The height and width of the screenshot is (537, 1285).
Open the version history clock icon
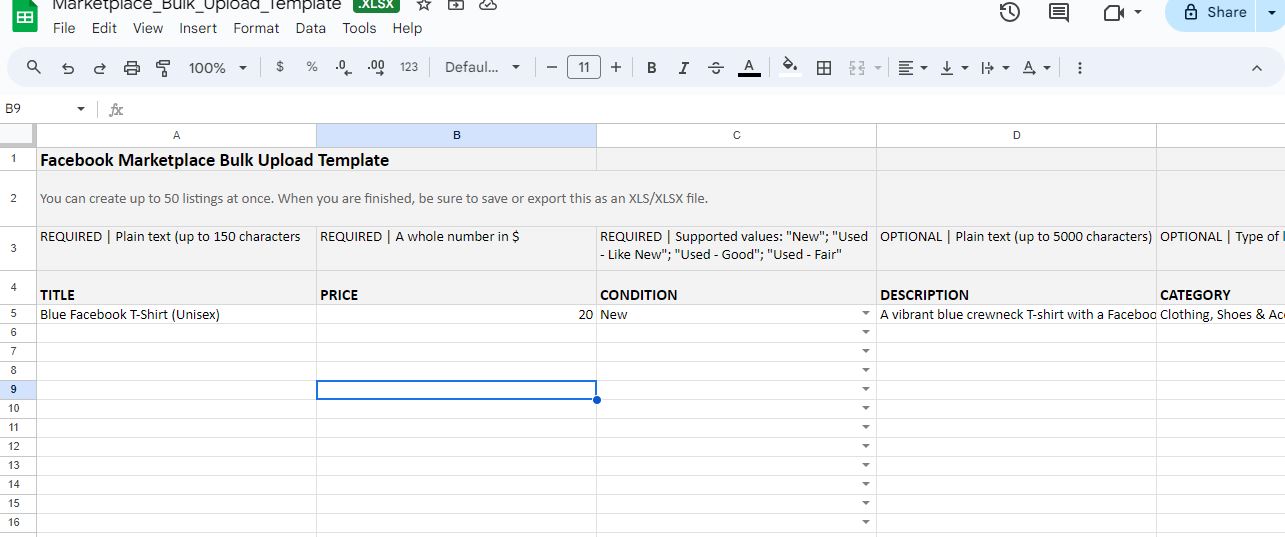point(1010,12)
